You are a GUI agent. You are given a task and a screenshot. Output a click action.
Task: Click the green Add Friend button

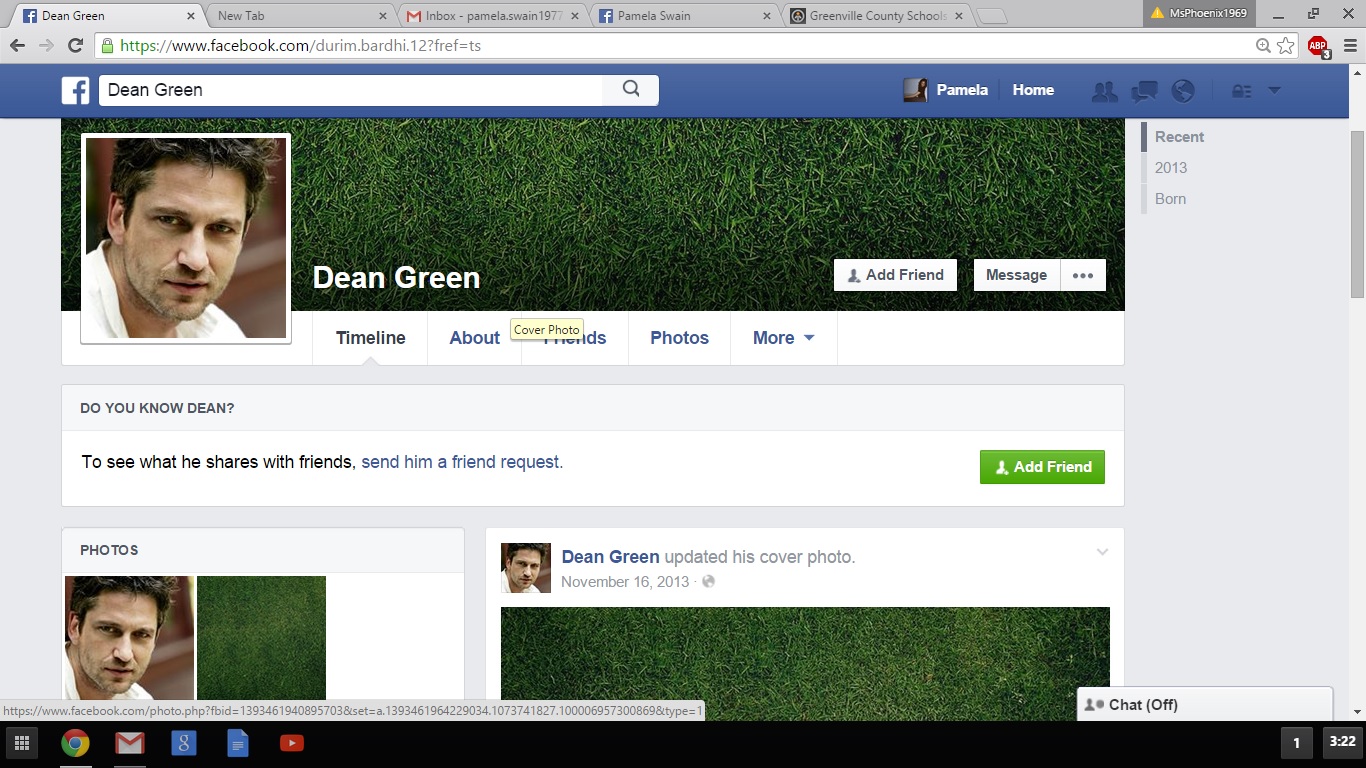click(1042, 467)
